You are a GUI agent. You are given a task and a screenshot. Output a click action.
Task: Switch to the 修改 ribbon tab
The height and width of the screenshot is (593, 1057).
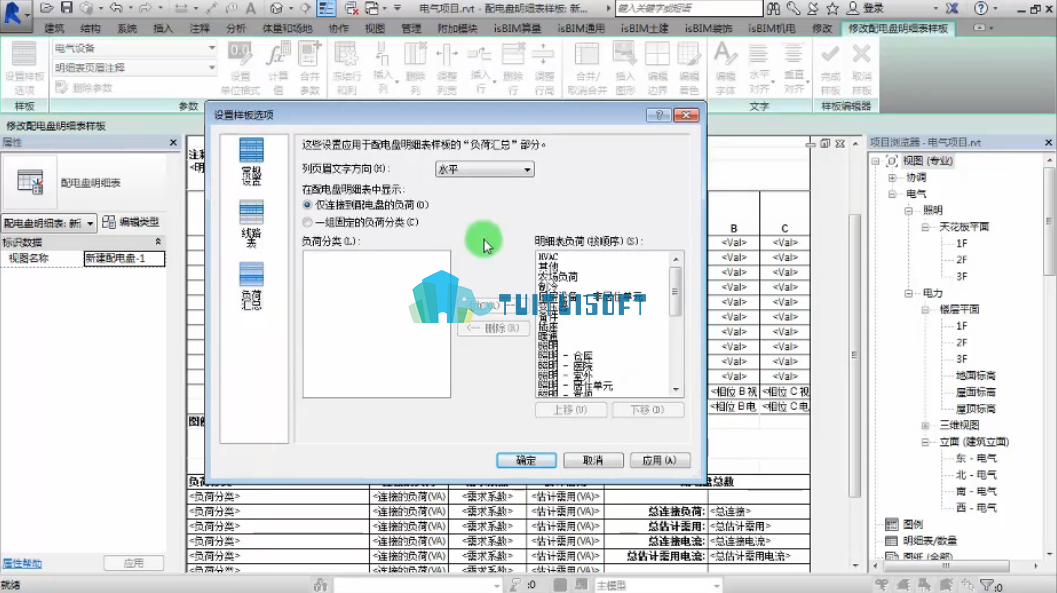tap(822, 28)
